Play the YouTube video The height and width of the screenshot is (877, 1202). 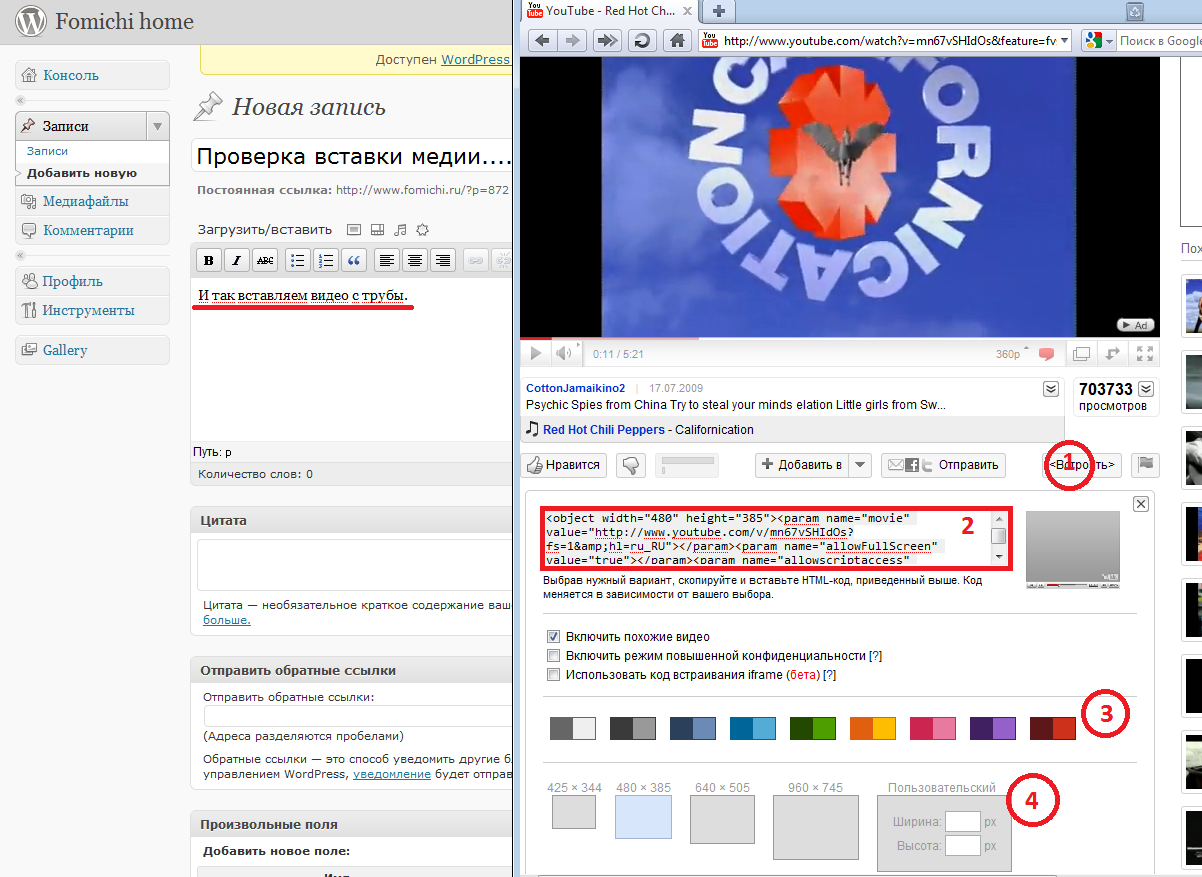coord(535,353)
